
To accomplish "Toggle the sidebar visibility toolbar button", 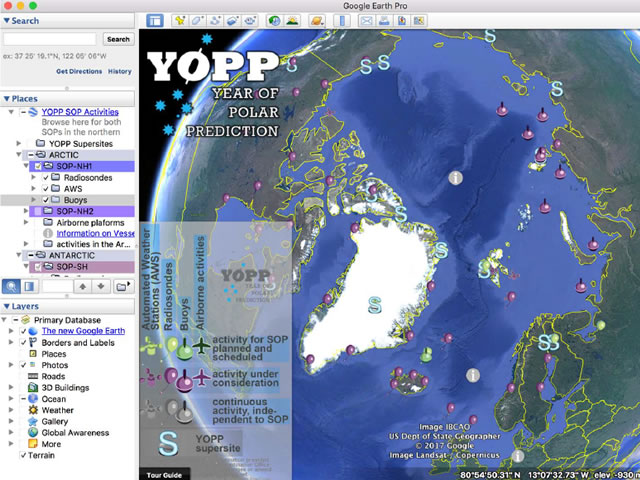I will (155, 20).
